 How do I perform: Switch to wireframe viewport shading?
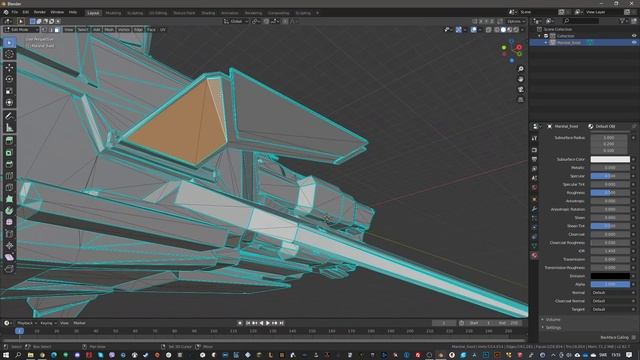pyautogui.click(x=497, y=30)
